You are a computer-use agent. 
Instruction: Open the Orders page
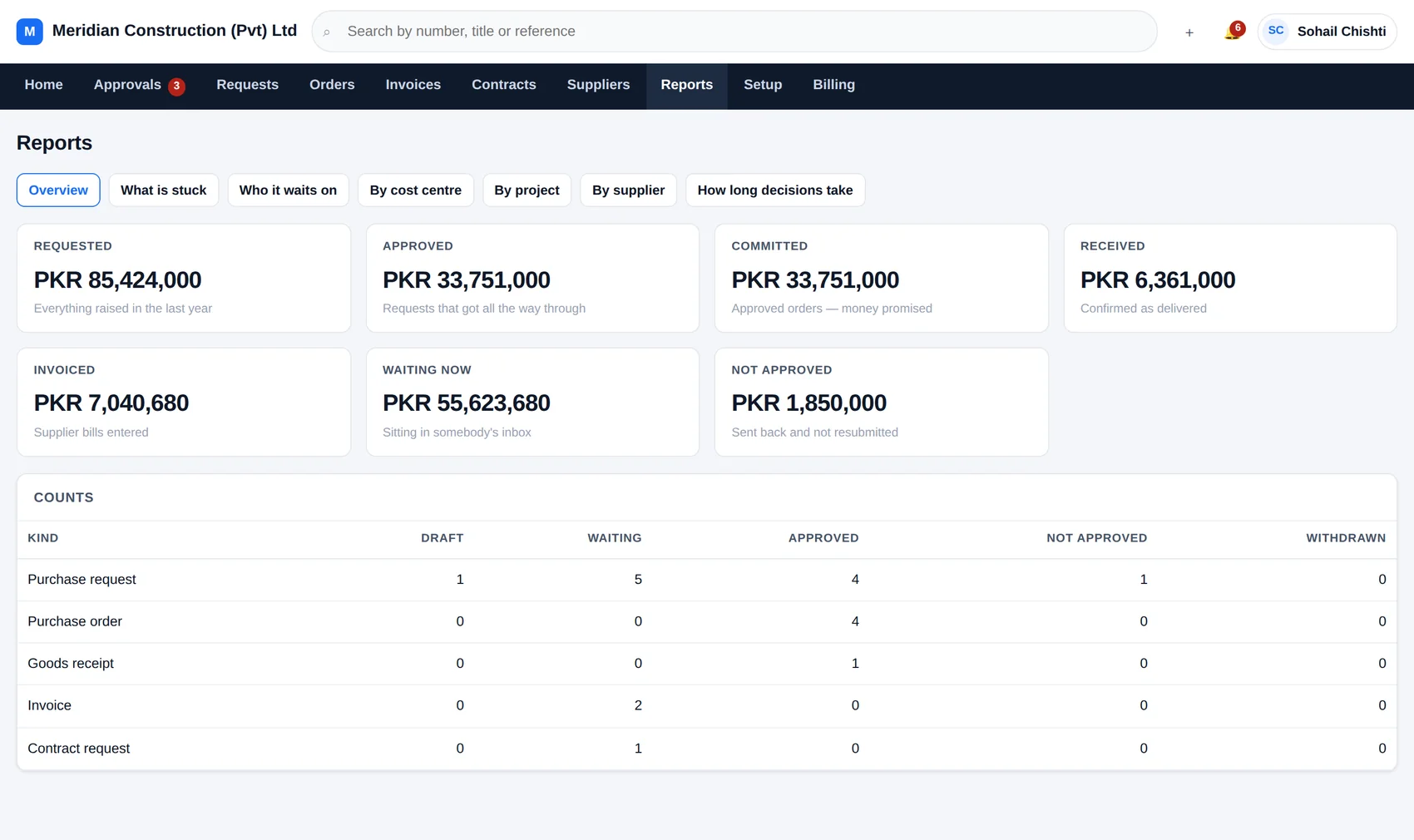click(x=332, y=85)
